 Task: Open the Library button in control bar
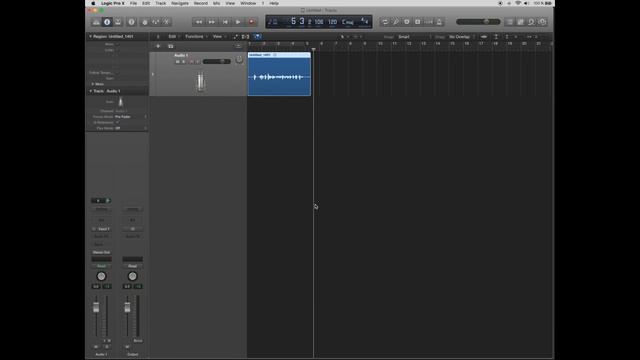click(96, 22)
